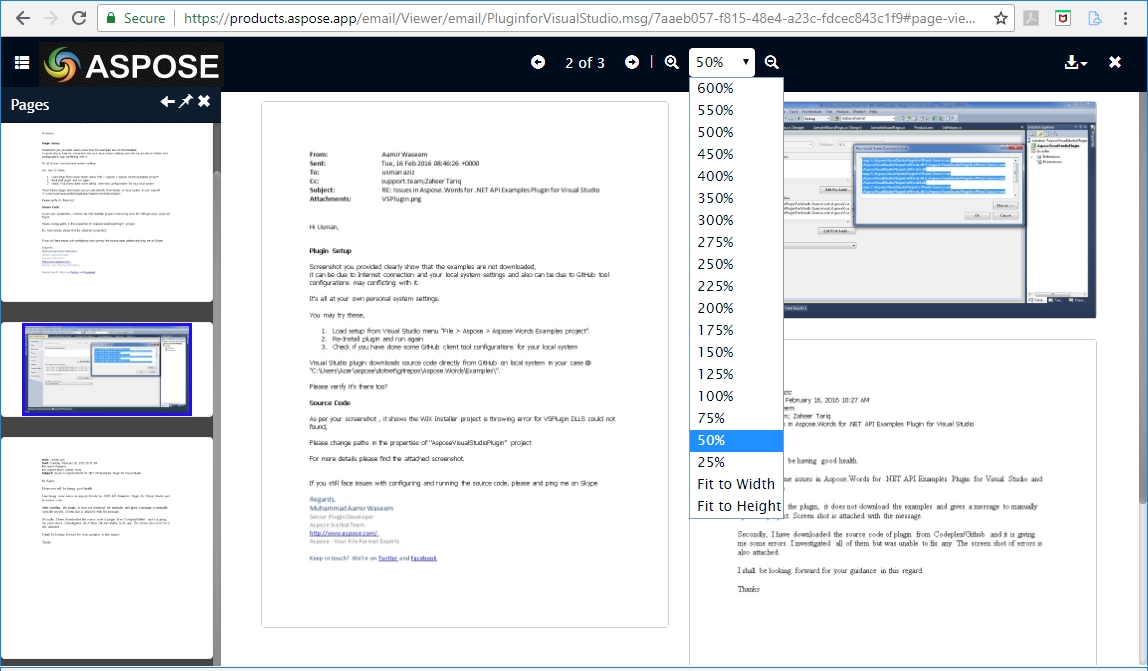The width and height of the screenshot is (1148, 671).
Task: Click the browser address bar URL
Action: (x=579, y=18)
